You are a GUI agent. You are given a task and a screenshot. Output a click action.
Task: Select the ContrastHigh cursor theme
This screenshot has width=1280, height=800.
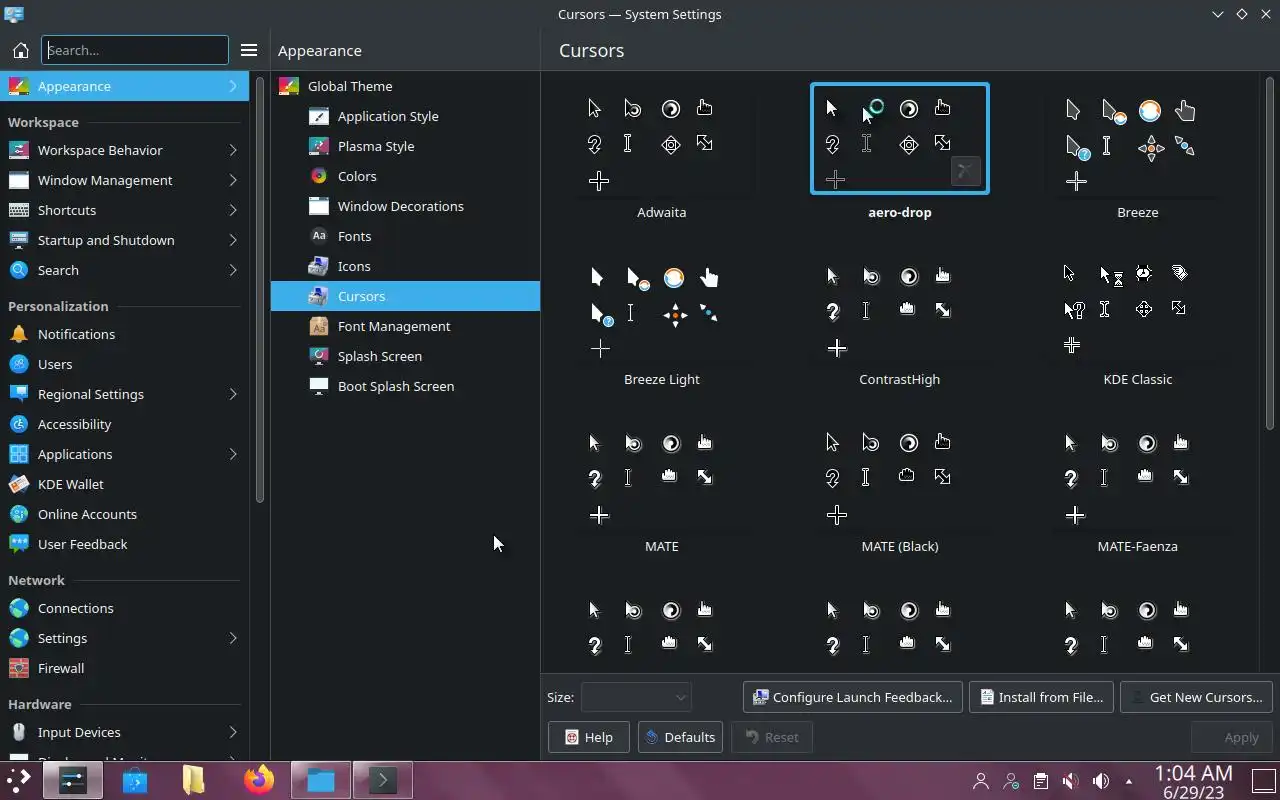(x=899, y=320)
